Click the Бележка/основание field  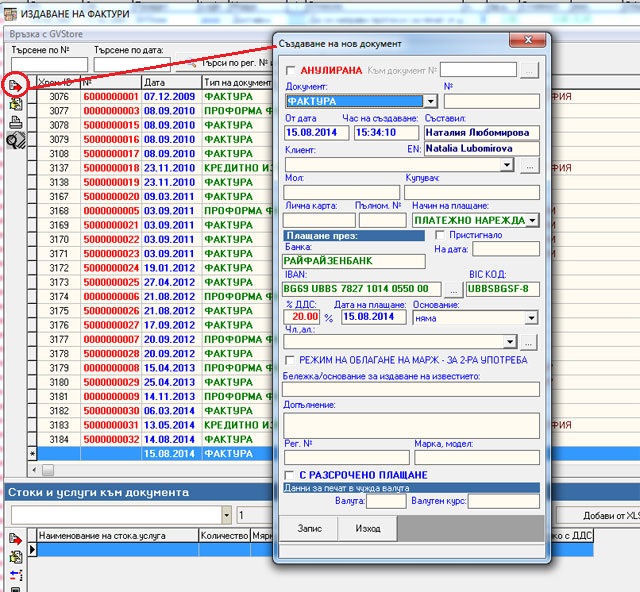(x=411, y=389)
